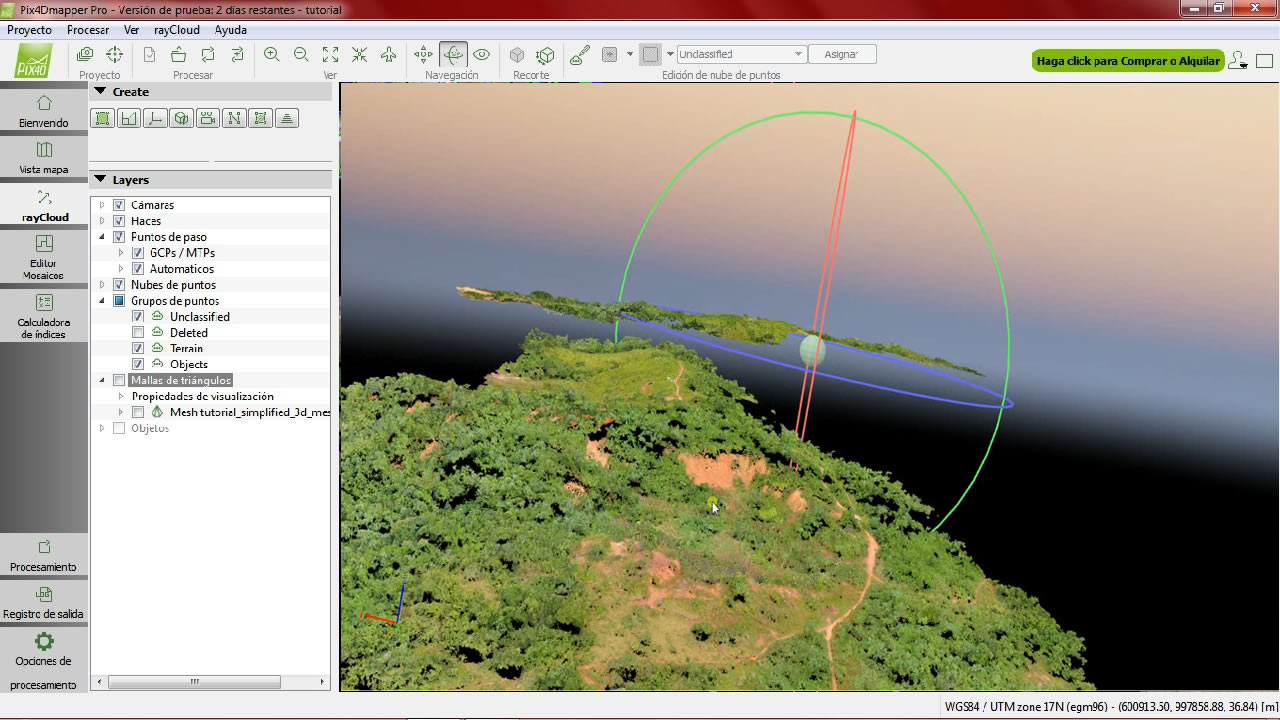
Task: Click the top-view airplane icon
Action: coord(389,55)
